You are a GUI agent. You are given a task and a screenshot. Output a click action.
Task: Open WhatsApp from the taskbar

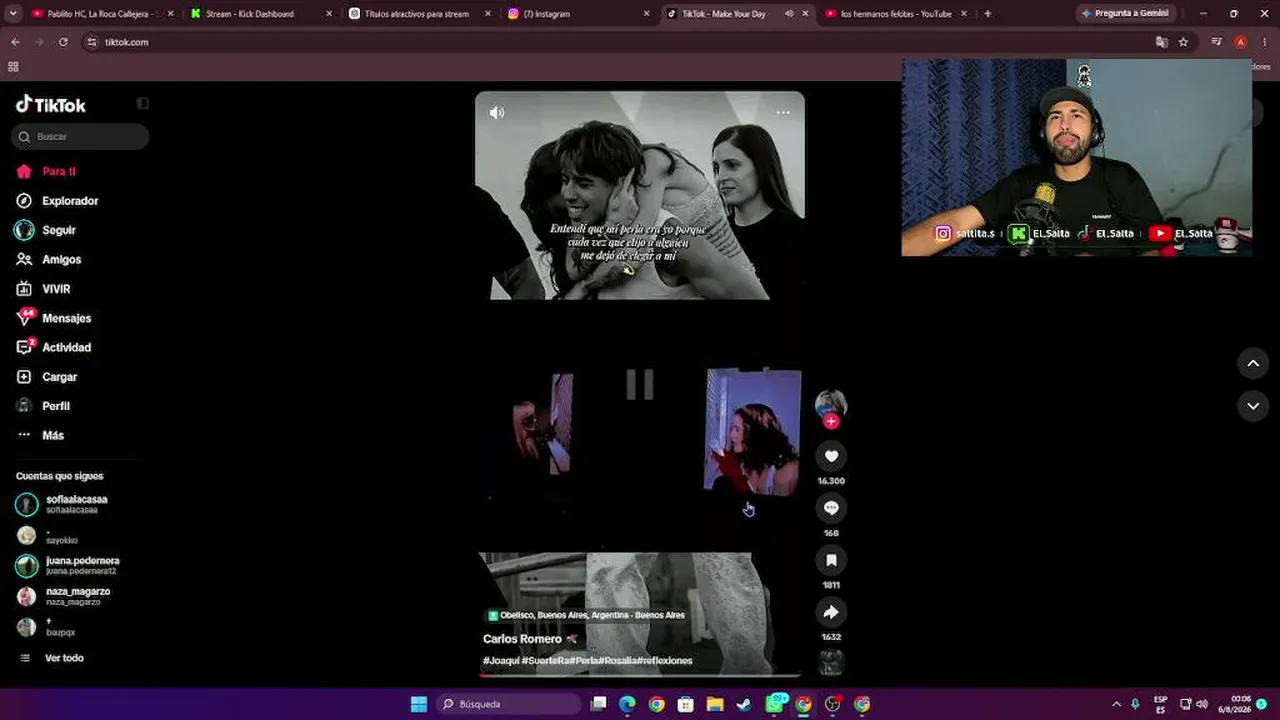[x=774, y=704]
